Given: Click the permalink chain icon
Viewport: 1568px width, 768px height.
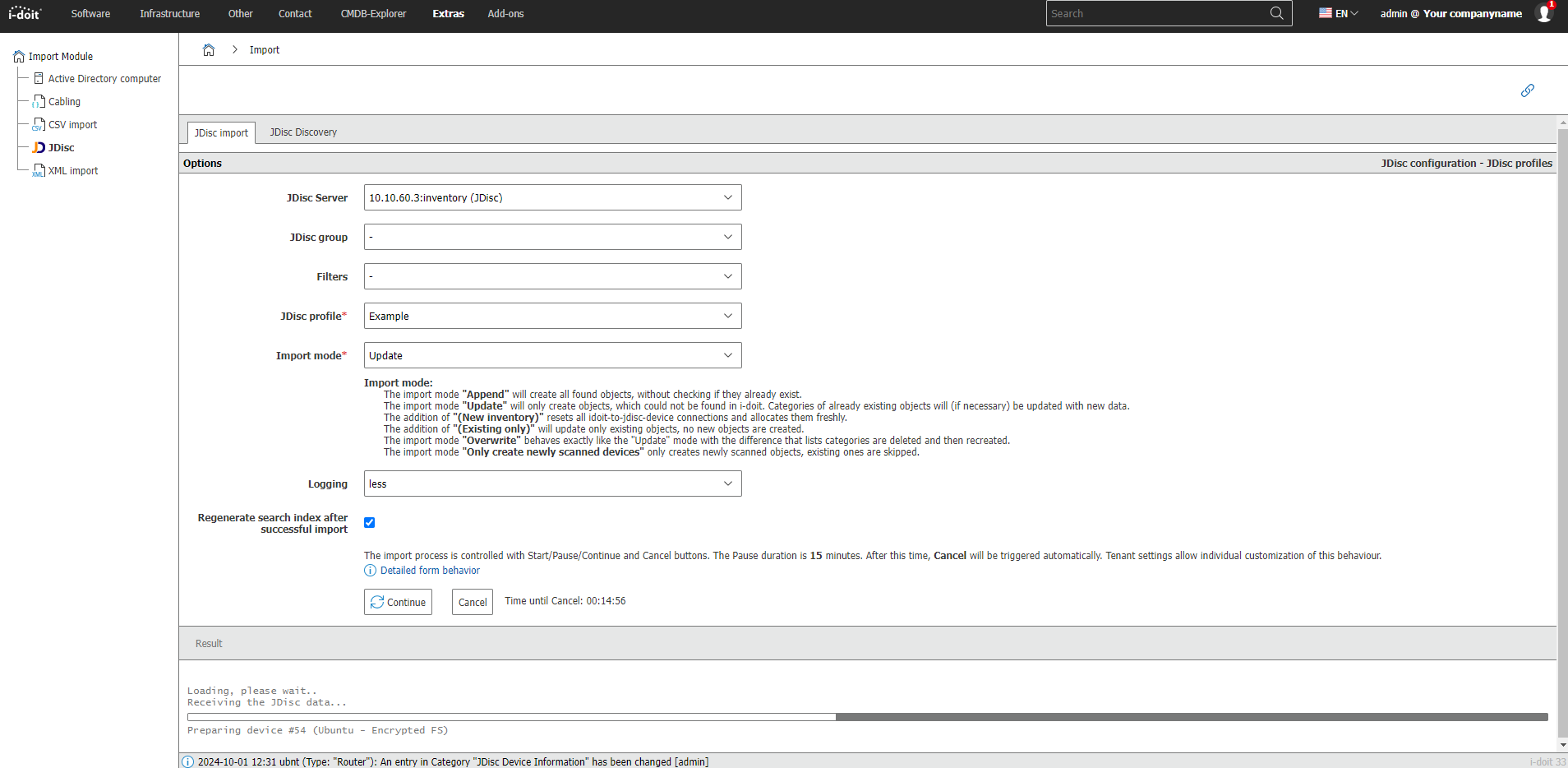Looking at the screenshot, I should tap(1528, 90).
